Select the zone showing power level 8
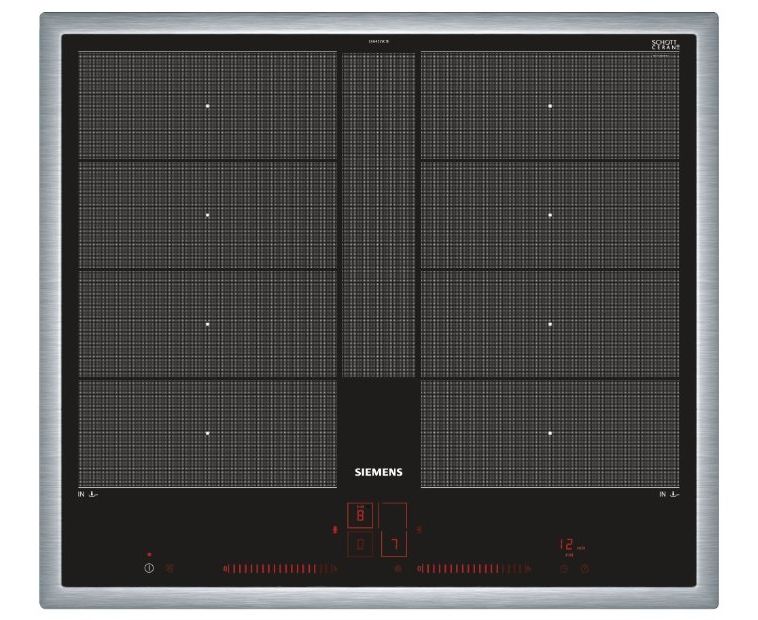Screen dimensions: 758x620 359,516
